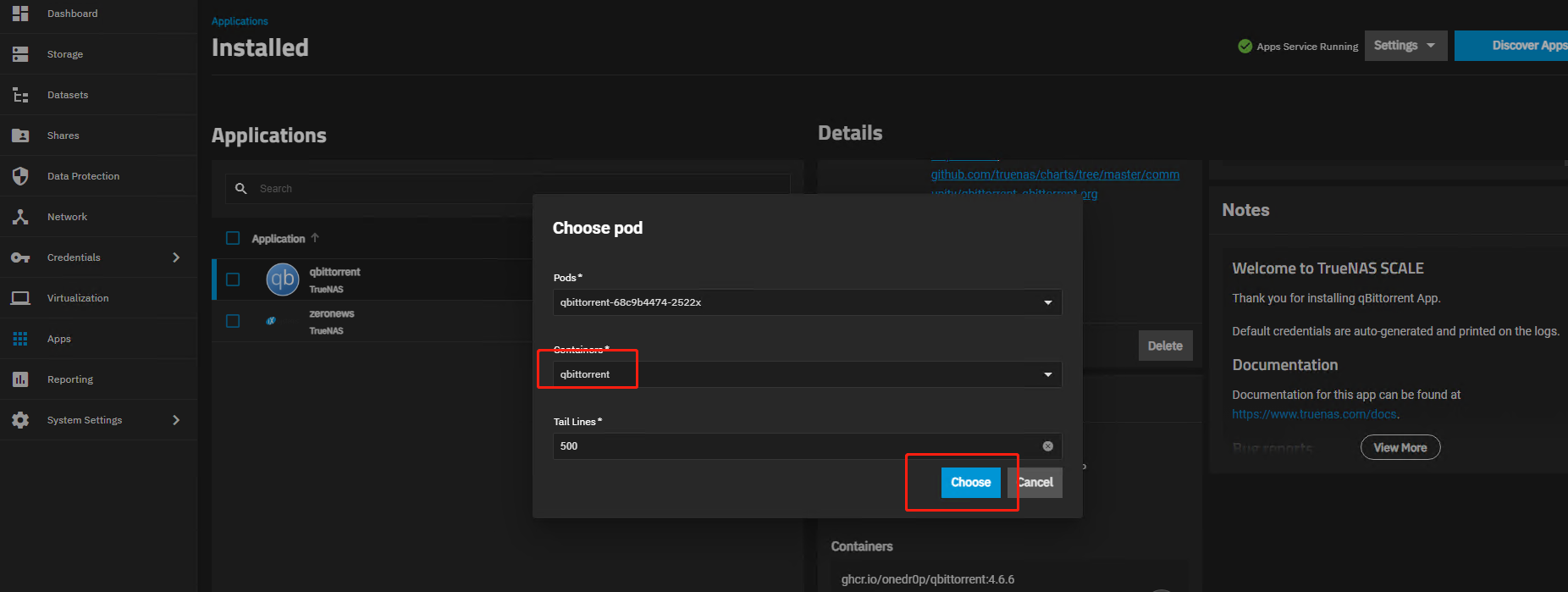Click the Apps grid icon
This screenshot has height=592, width=1568.
[20, 339]
